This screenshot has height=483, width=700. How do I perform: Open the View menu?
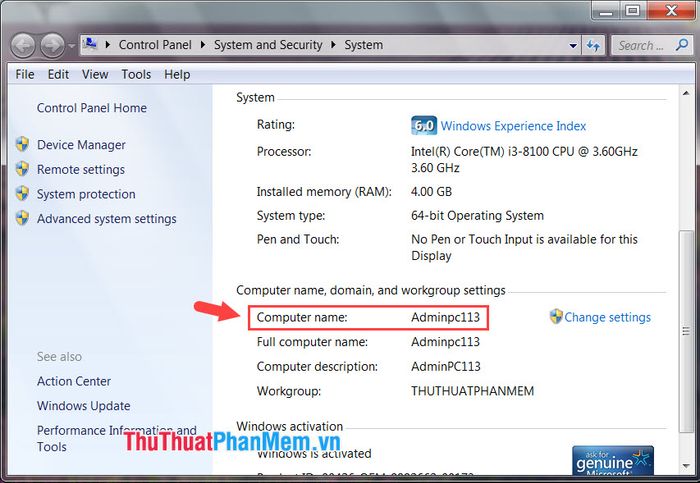(x=95, y=74)
